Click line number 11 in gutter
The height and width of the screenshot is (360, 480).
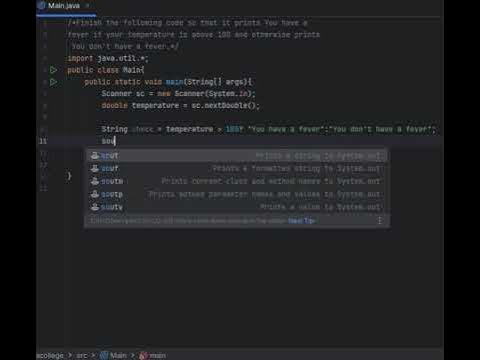coord(43,141)
